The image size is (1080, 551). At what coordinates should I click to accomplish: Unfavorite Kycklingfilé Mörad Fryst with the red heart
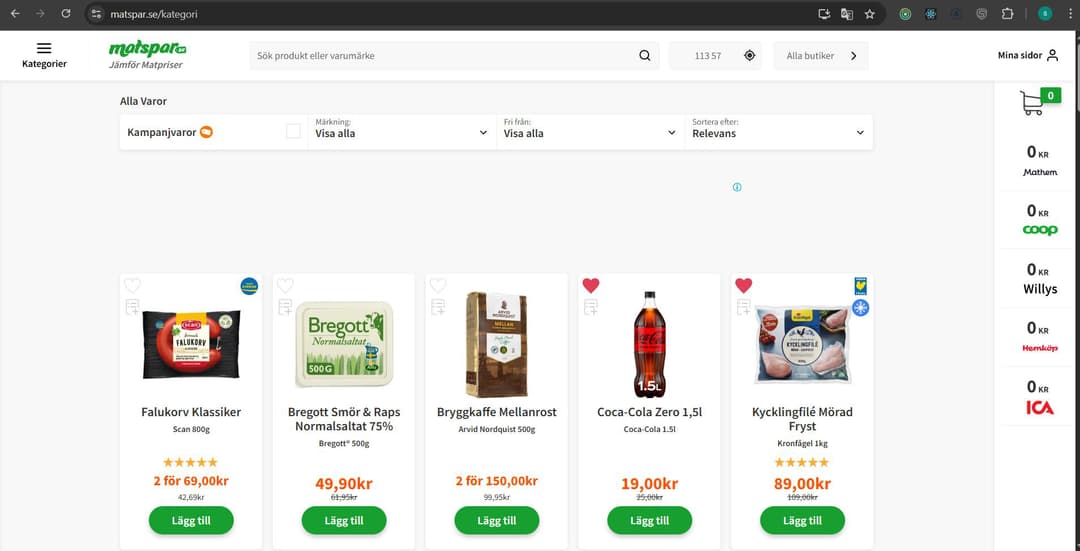[744, 285]
